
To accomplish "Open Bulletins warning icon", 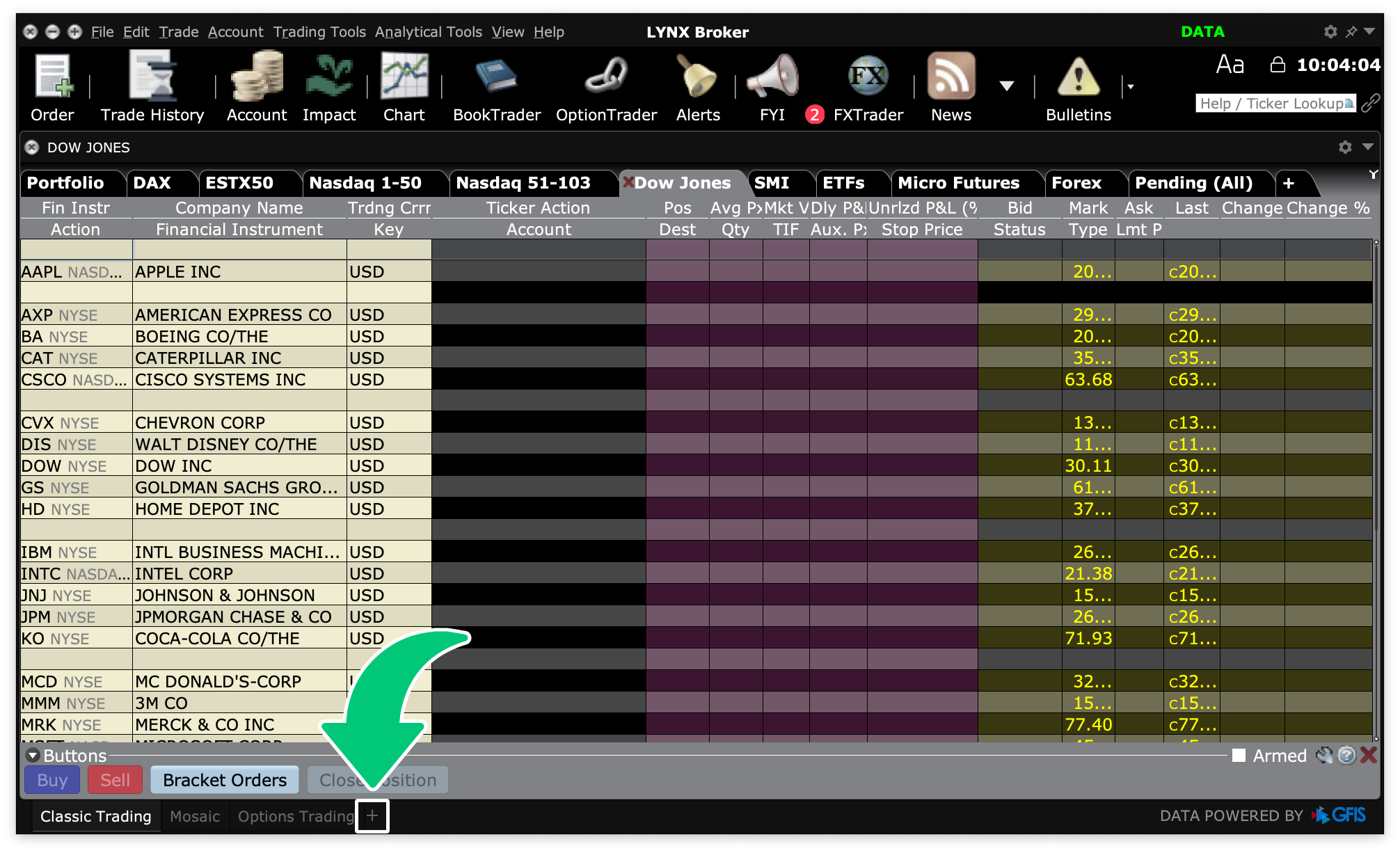I will 1078,77.
